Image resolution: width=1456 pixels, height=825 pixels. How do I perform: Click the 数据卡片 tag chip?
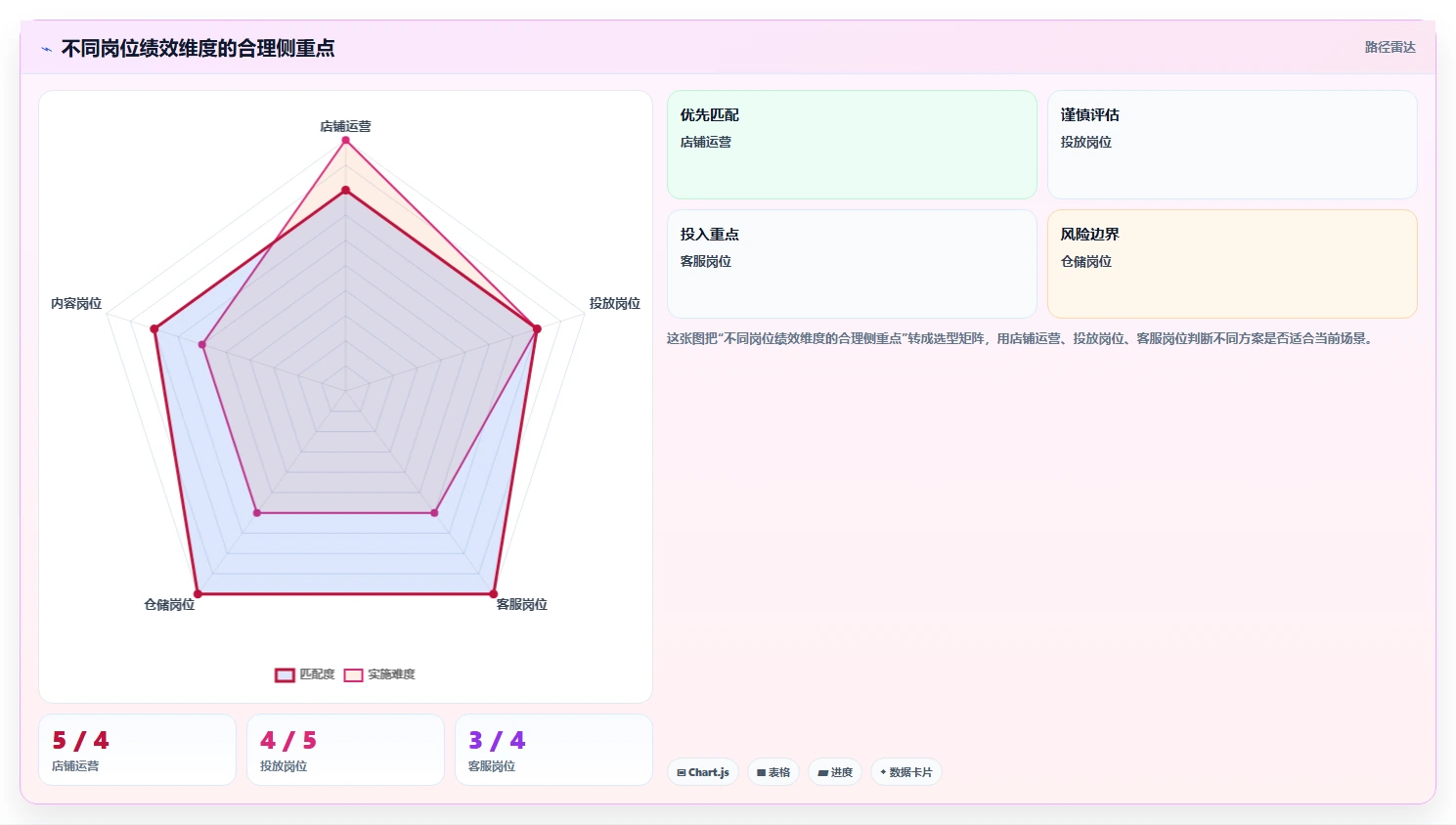pyautogui.click(x=906, y=772)
